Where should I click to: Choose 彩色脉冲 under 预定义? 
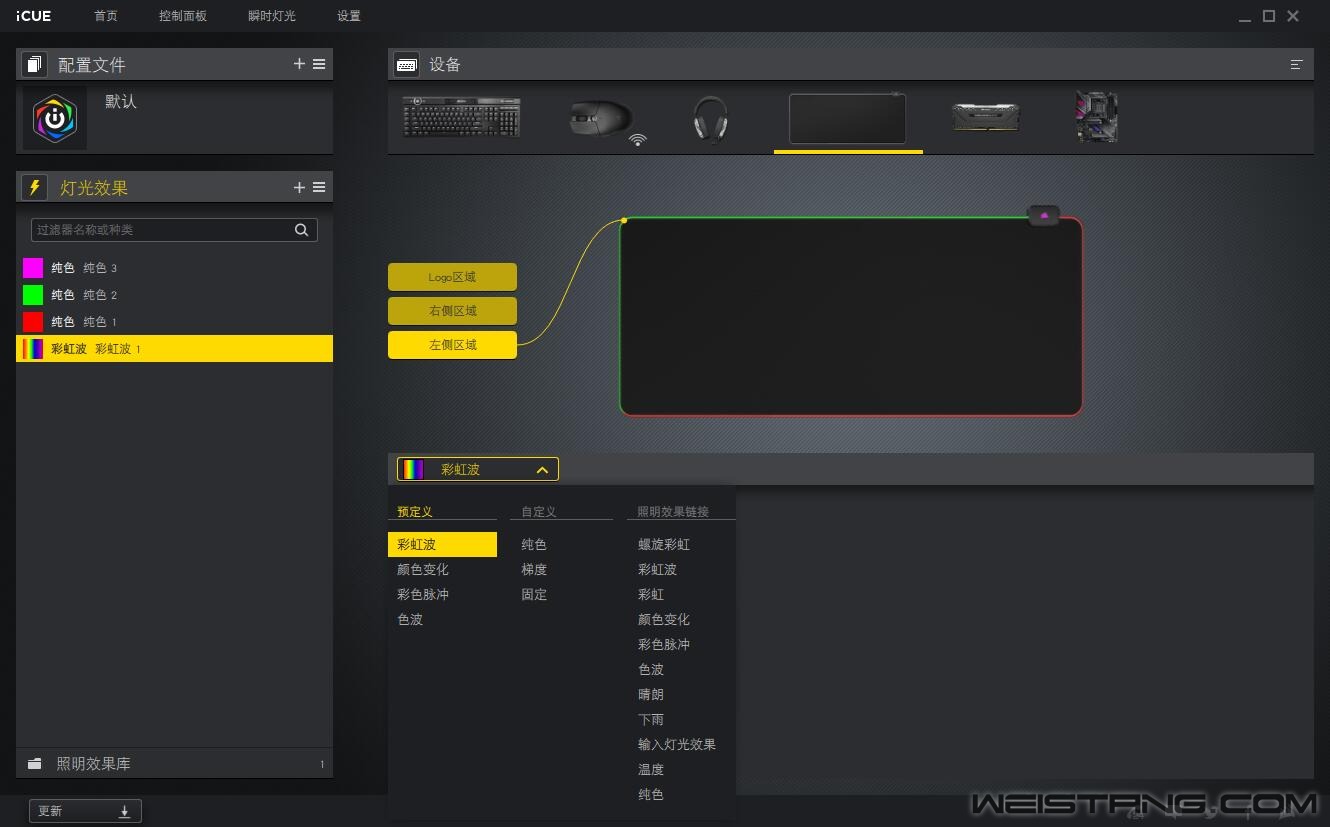tap(423, 595)
